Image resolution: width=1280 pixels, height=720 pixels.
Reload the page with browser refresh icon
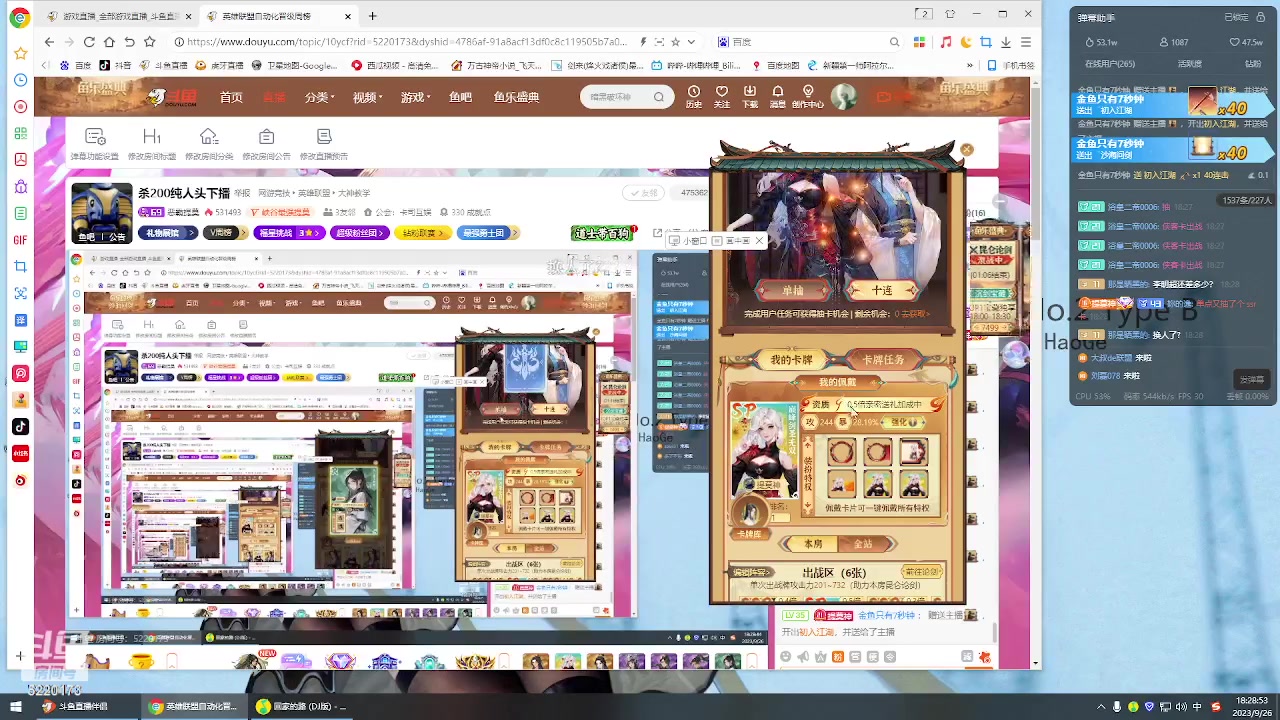click(89, 42)
